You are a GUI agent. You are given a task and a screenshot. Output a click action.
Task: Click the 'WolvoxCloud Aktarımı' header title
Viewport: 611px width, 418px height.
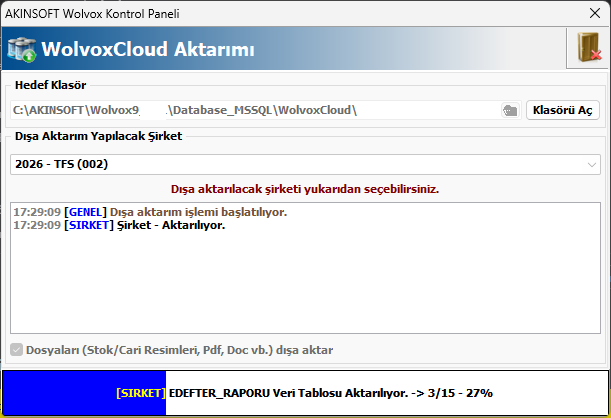click(148, 49)
